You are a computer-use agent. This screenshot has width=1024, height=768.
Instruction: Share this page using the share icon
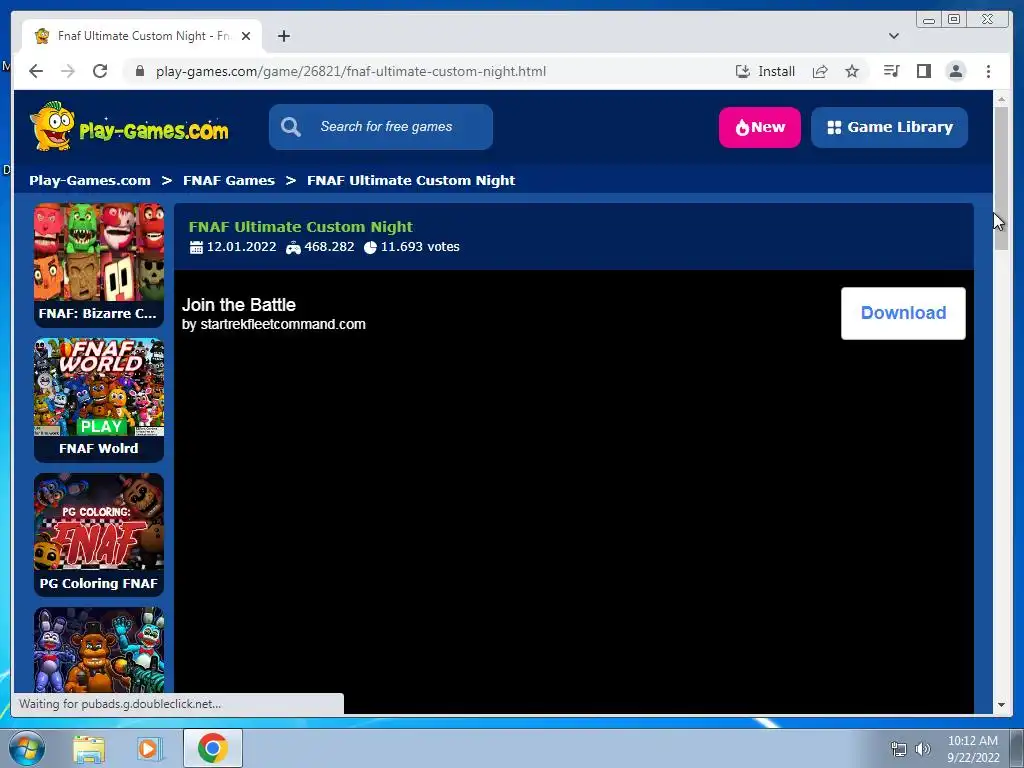pos(820,71)
